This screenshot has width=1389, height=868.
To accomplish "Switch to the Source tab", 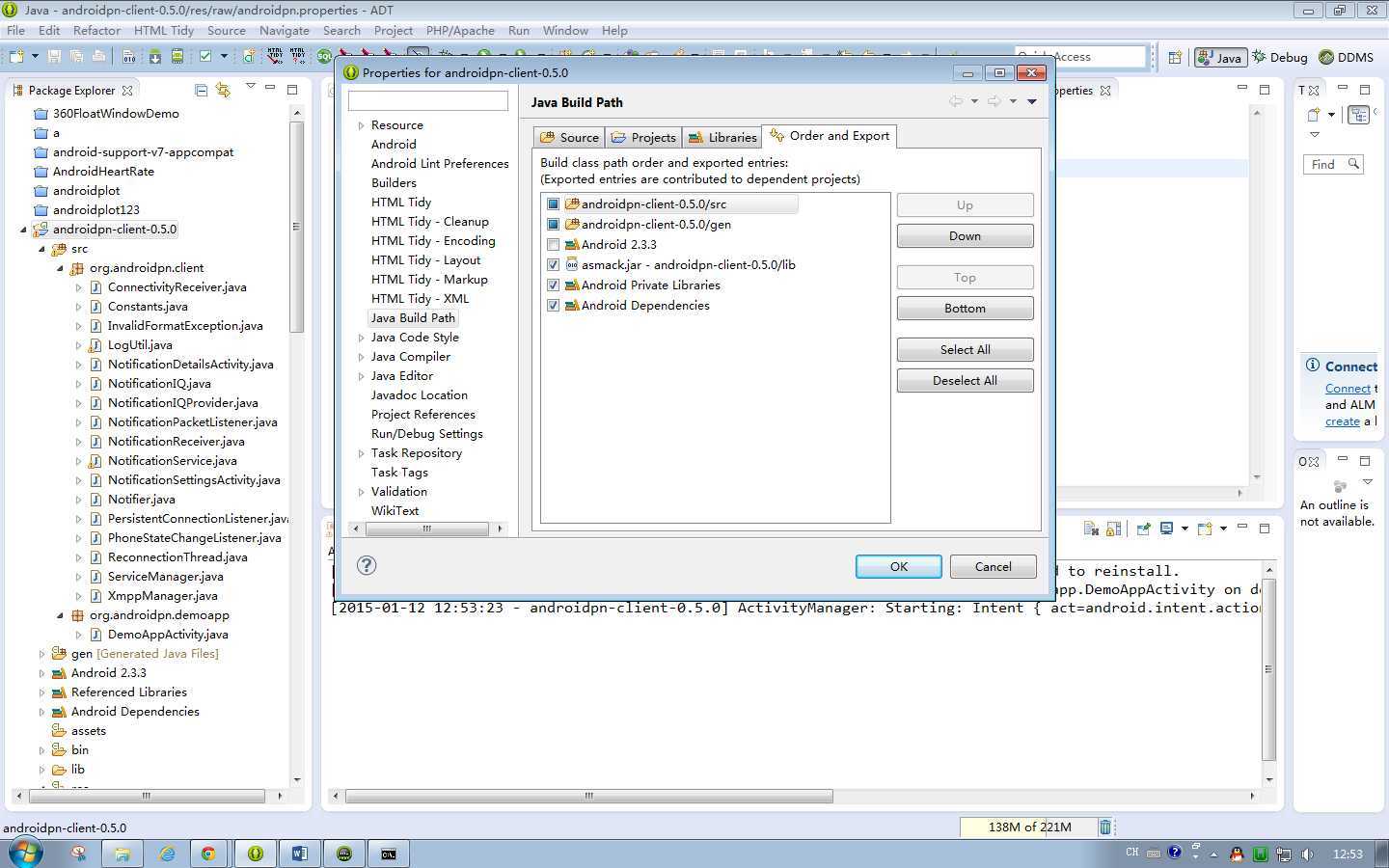I will [x=569, y=137].
